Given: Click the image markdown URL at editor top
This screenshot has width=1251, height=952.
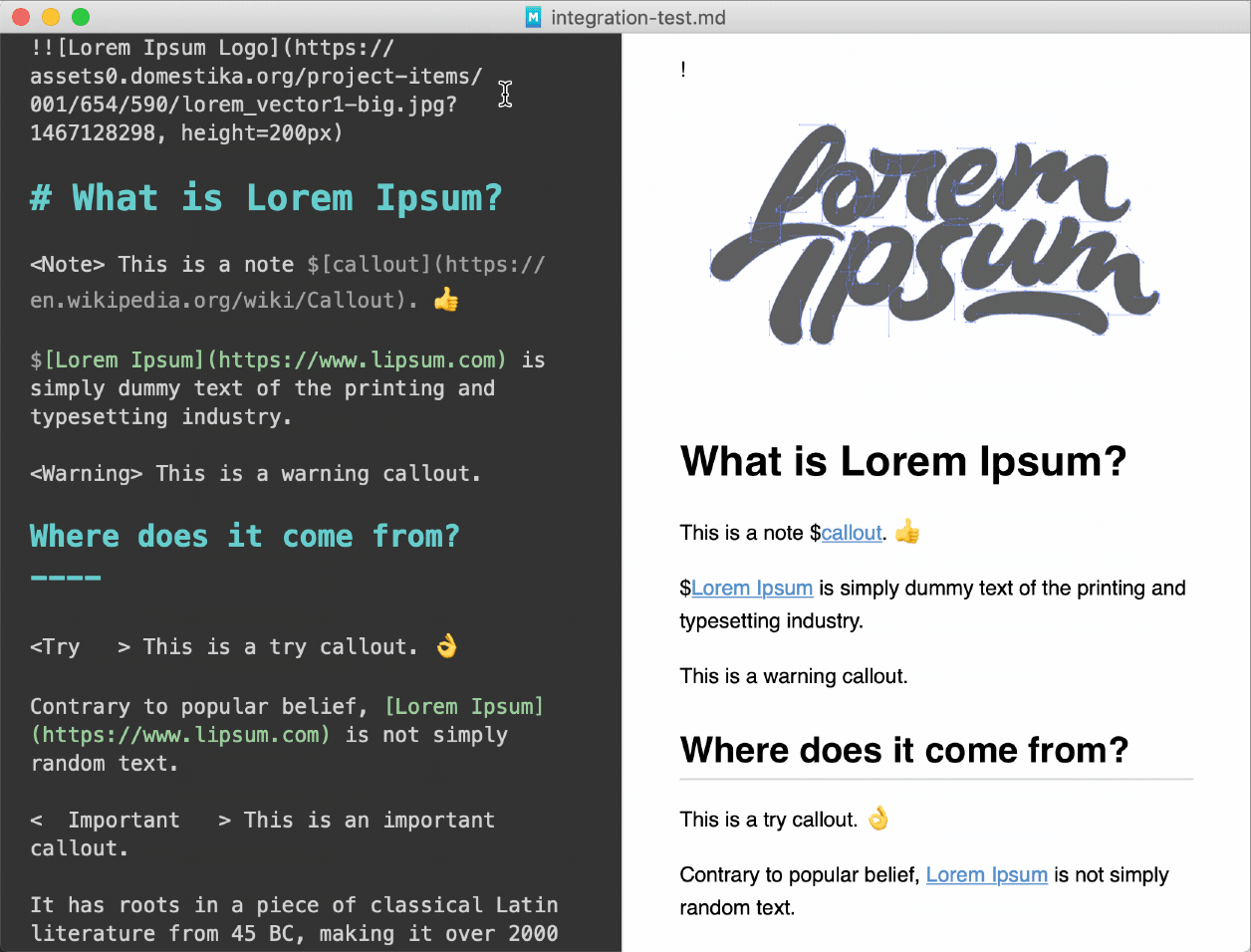Looking at the screenshot, I should (x=256, y=90).
